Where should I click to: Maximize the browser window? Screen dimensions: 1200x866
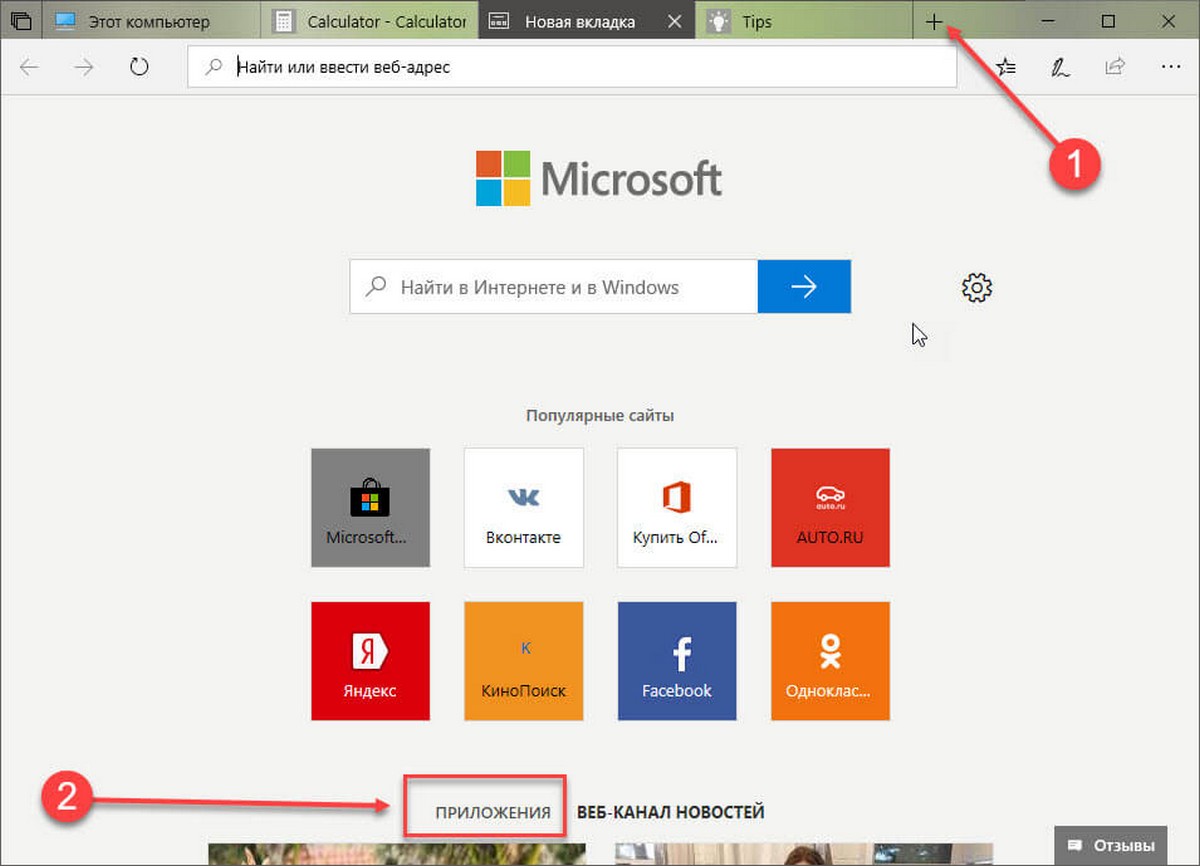point(1108,21)
